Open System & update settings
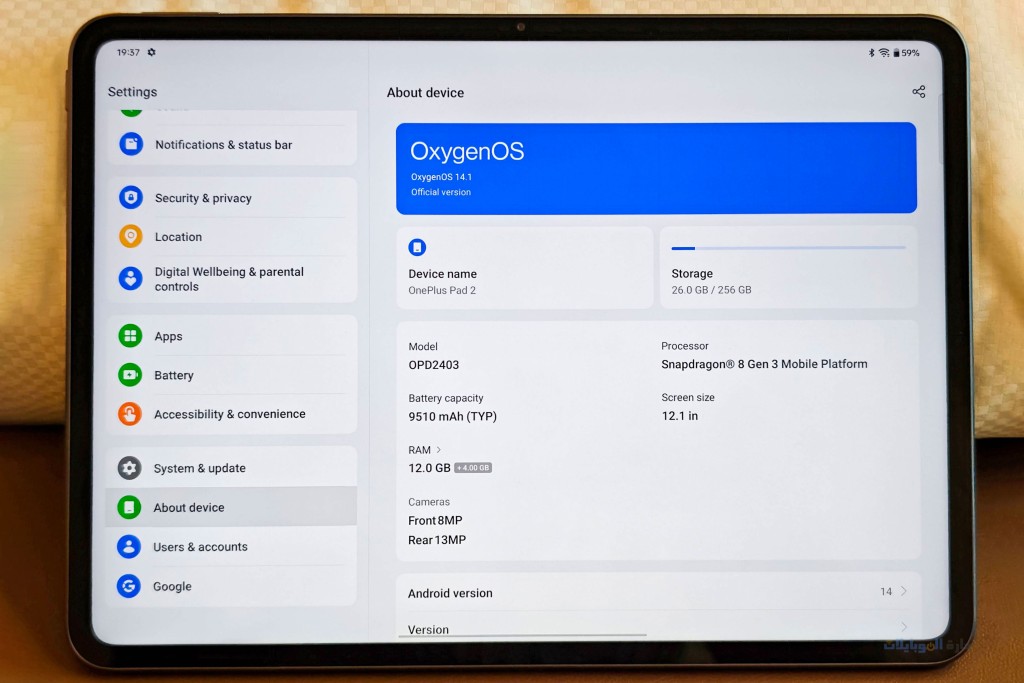This screenshot has width=1024, height=683. [x=231, y=468]
